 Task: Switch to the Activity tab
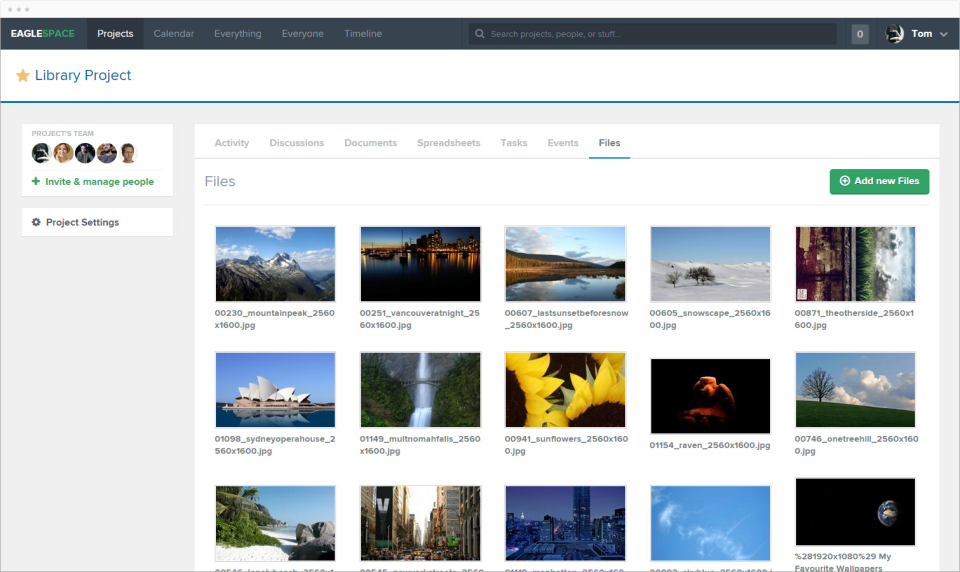point(231,143)
